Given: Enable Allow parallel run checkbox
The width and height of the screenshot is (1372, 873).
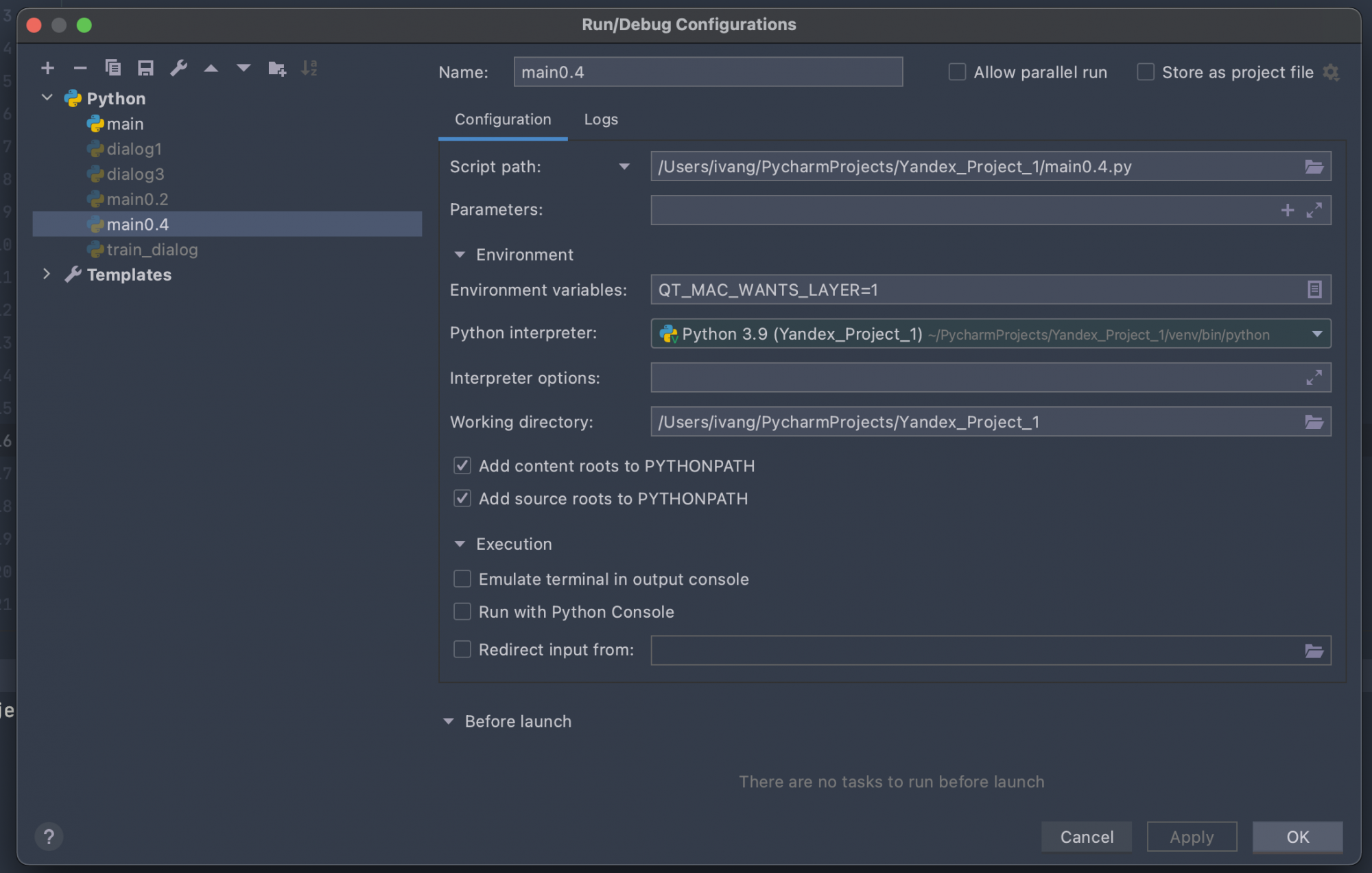Looking at the screenshot, I should point(957,72).
